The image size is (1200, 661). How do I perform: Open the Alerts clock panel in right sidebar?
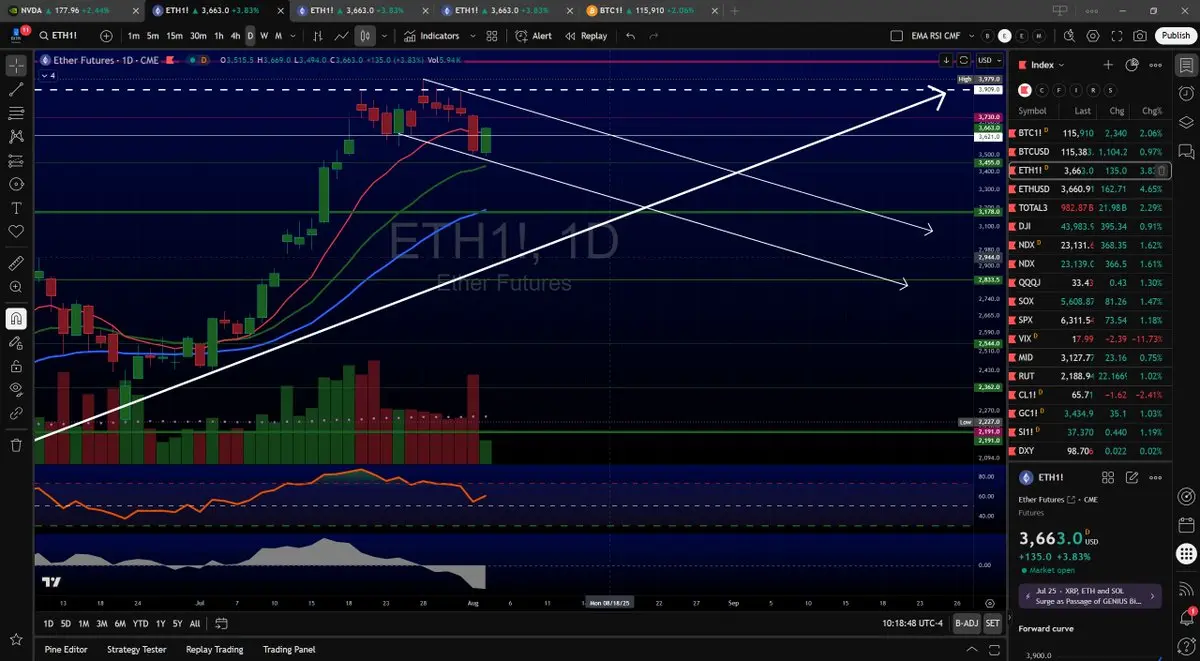click(x=1186, y=93)
